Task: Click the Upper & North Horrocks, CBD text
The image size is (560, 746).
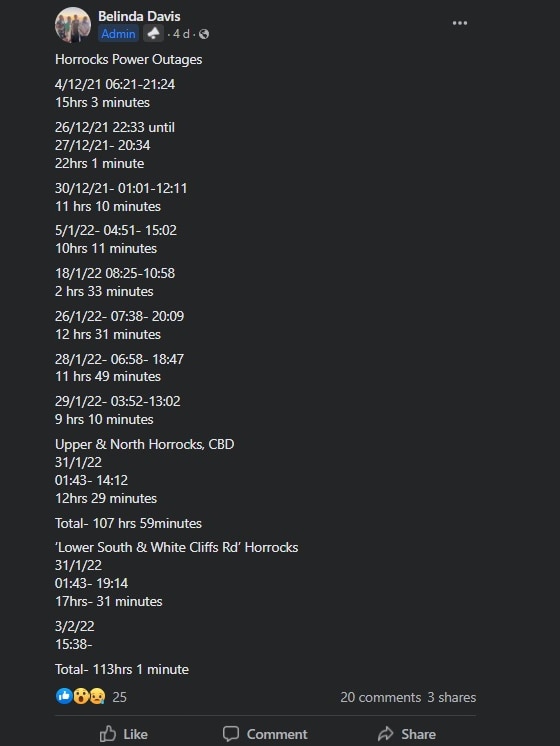Action: (x=145, y=444)
